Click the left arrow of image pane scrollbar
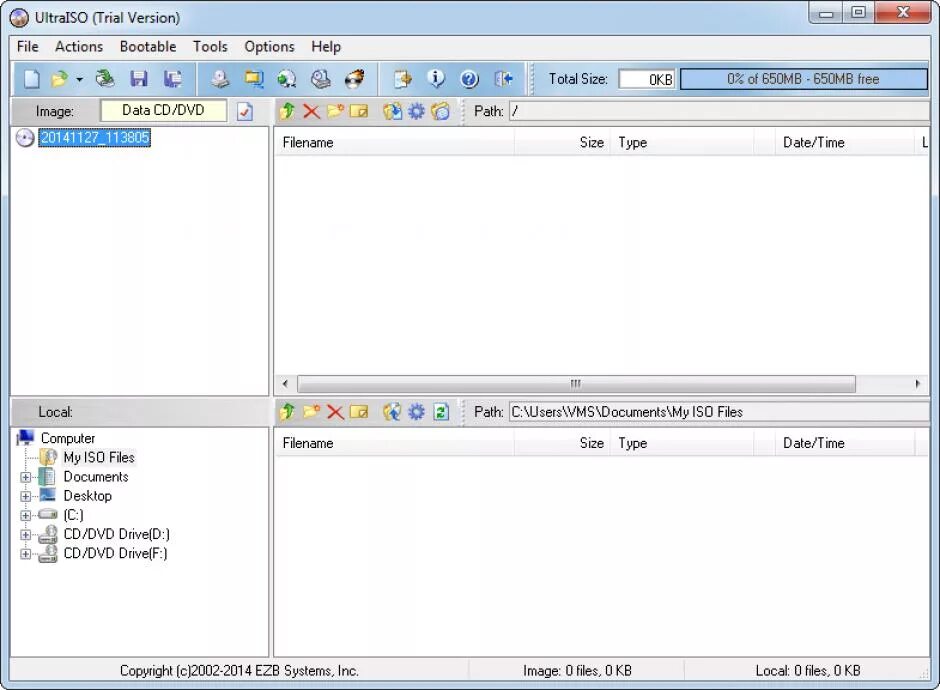 click(285, 384)
